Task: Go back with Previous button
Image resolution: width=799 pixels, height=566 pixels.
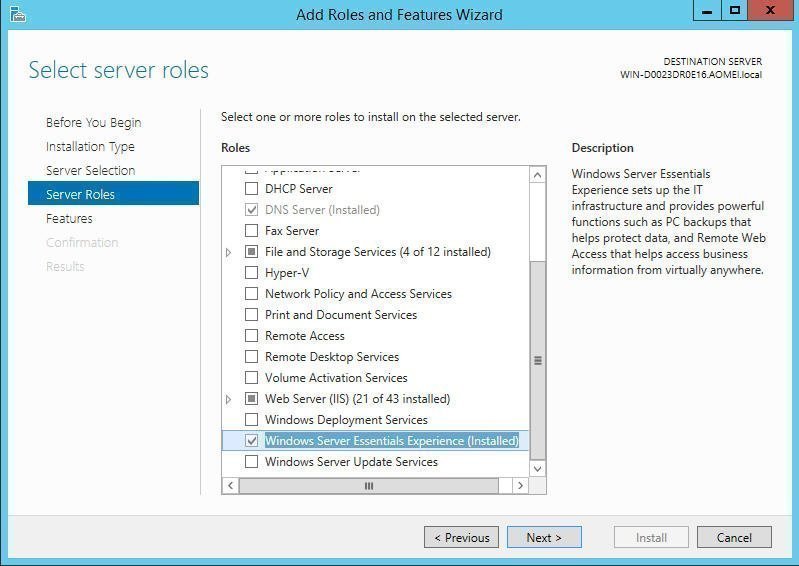Action: coord(461,537)
